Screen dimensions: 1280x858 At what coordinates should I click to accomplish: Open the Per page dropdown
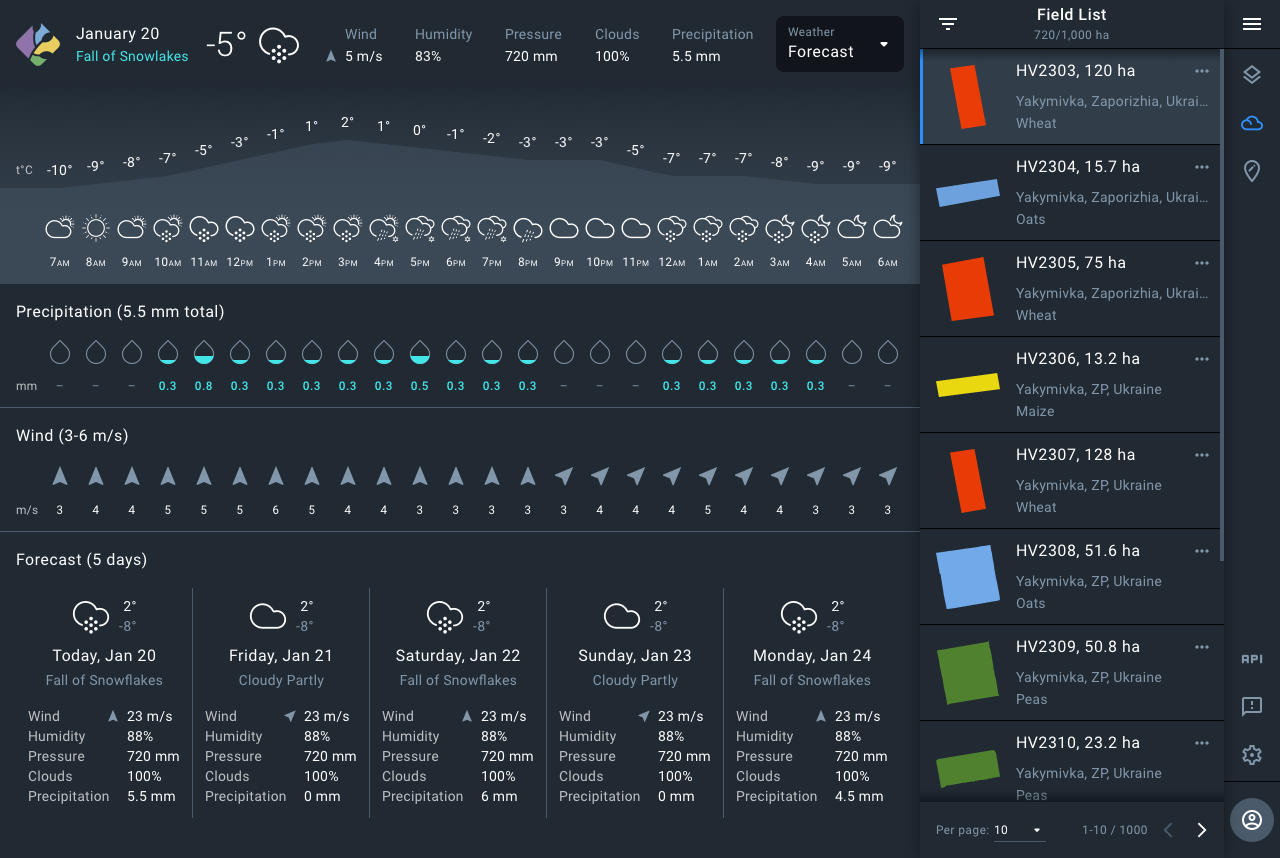coord(1019,830)
